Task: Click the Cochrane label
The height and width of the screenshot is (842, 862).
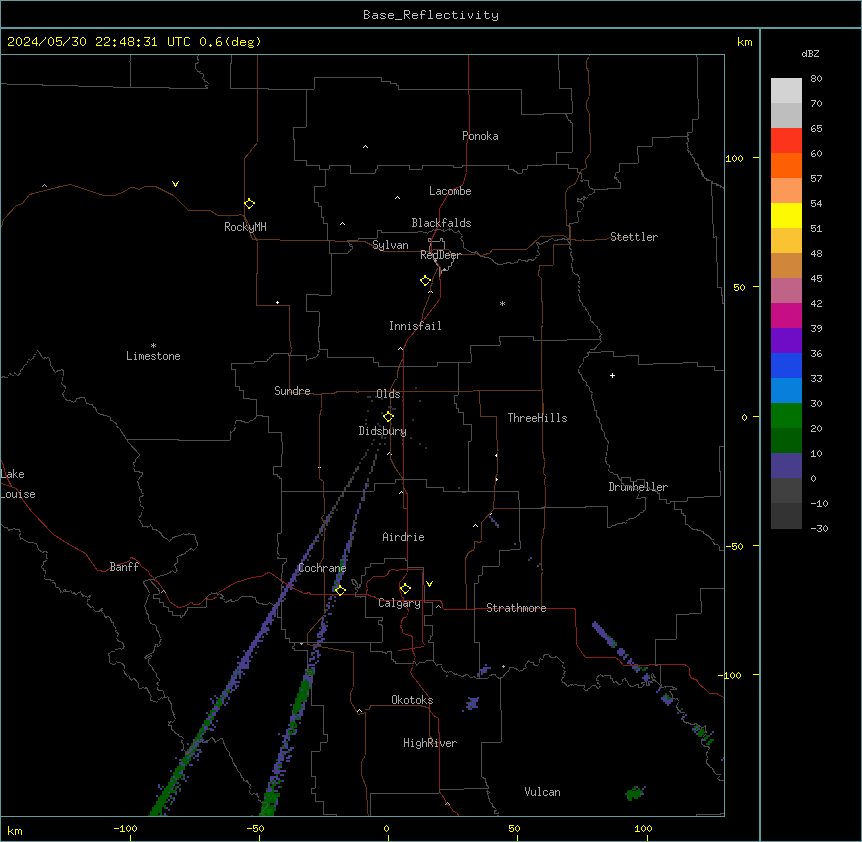Action: click(x=322, y=568)
